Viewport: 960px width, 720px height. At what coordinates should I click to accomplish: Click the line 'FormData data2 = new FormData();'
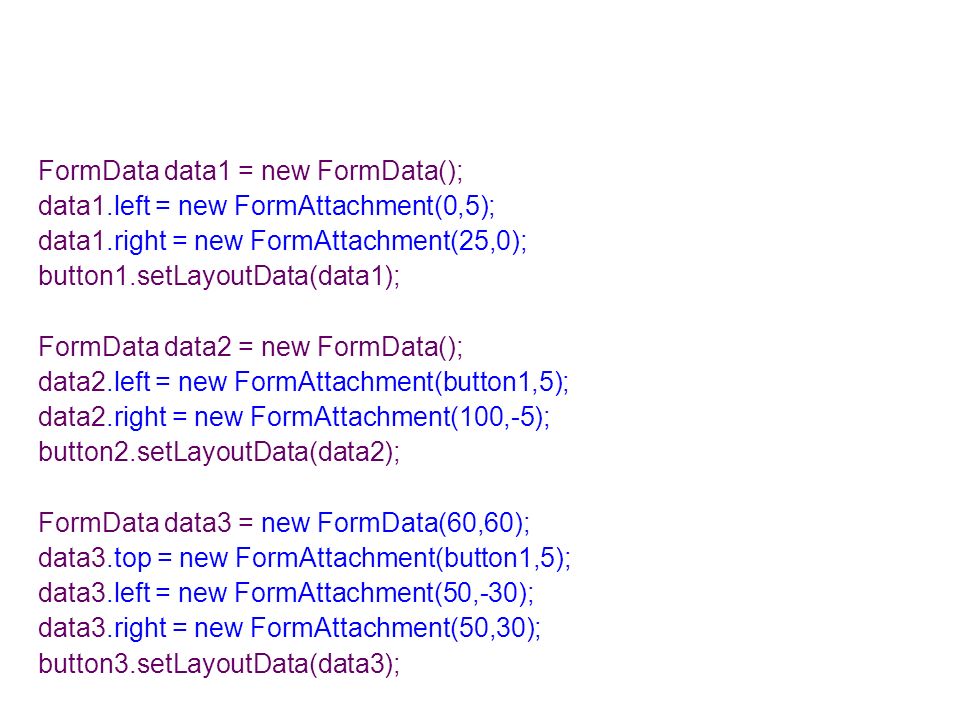(x=250, y=347)
